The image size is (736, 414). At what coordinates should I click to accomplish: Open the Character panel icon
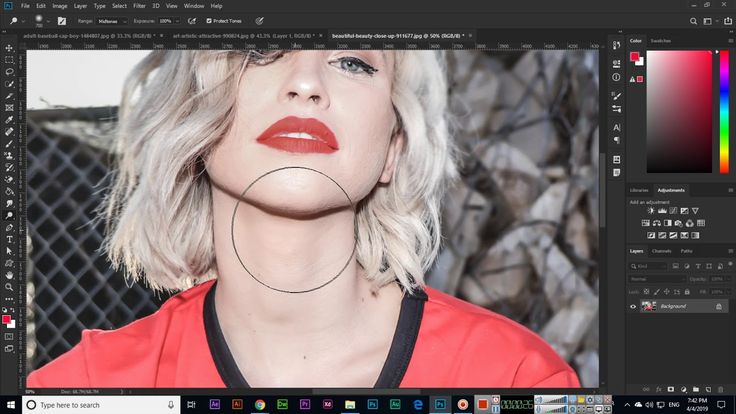click(x=616, y=127)
